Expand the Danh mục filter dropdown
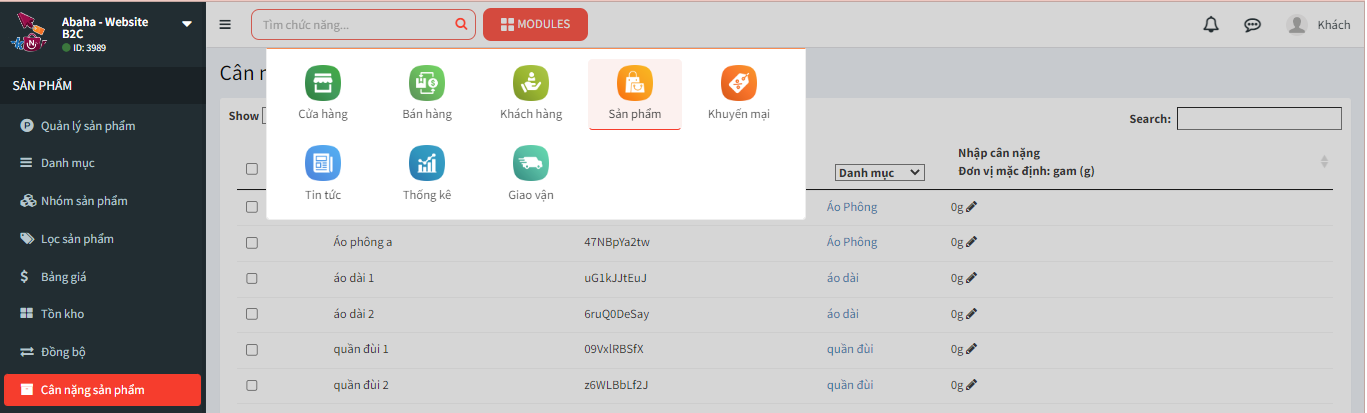1367x413 pixels. [x=879, y=173]
